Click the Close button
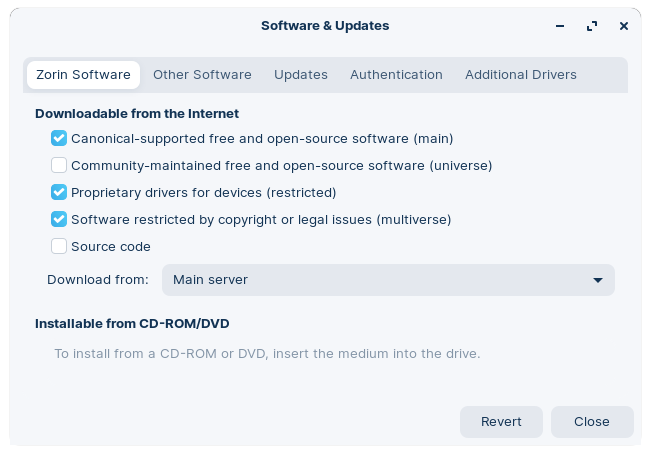This screenshot has height=455, width=651. [592, 422]
